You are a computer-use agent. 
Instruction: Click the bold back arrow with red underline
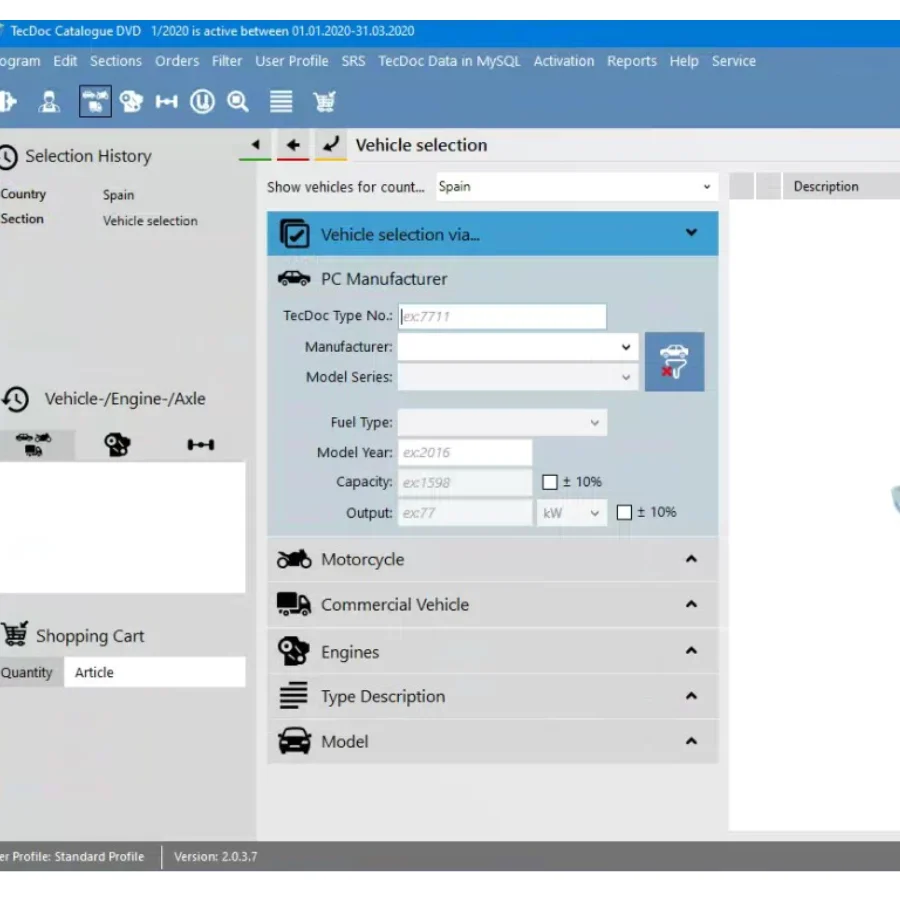293,145
